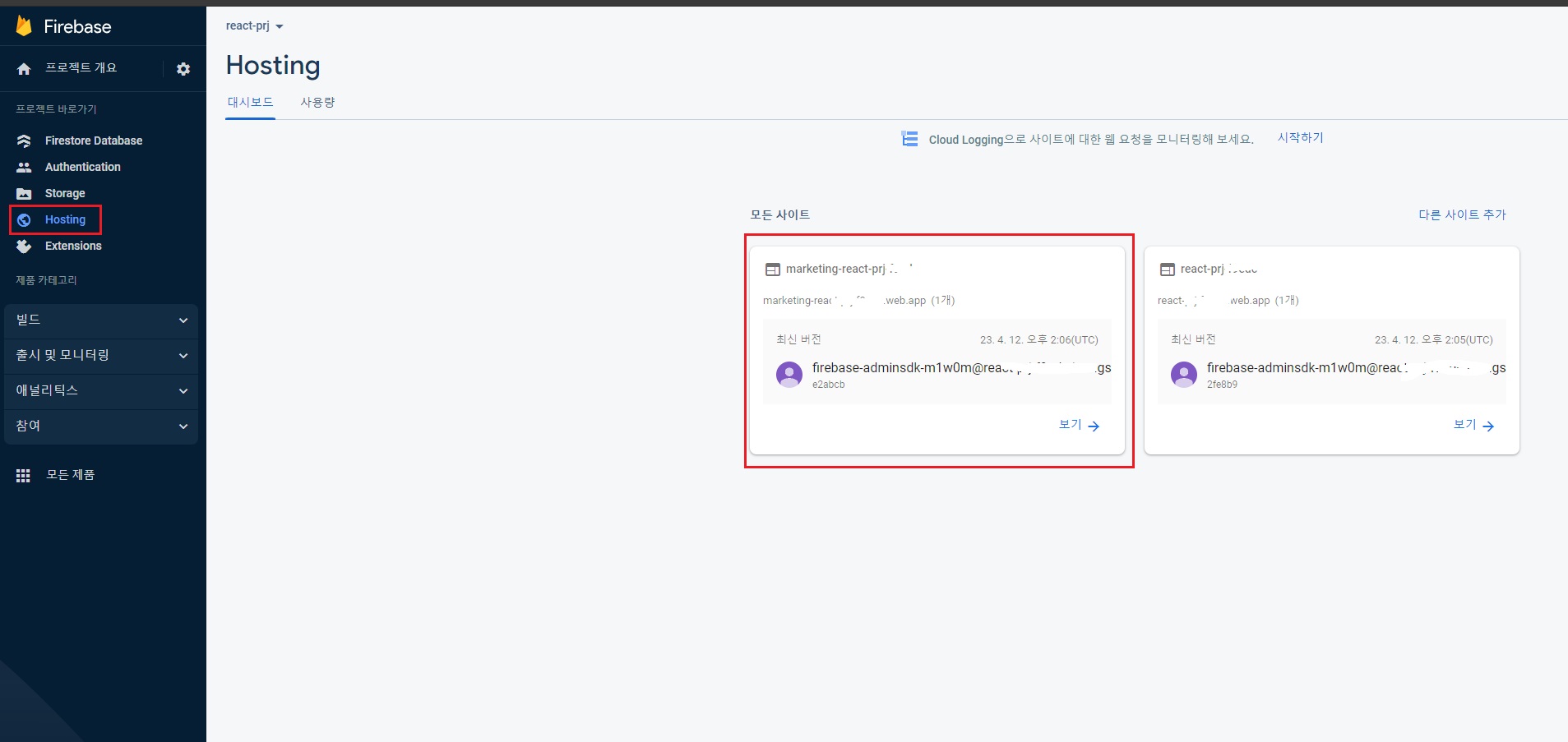Click version hash e2abcb
The width and height of the screenshot is (1568, 742).
829,385
